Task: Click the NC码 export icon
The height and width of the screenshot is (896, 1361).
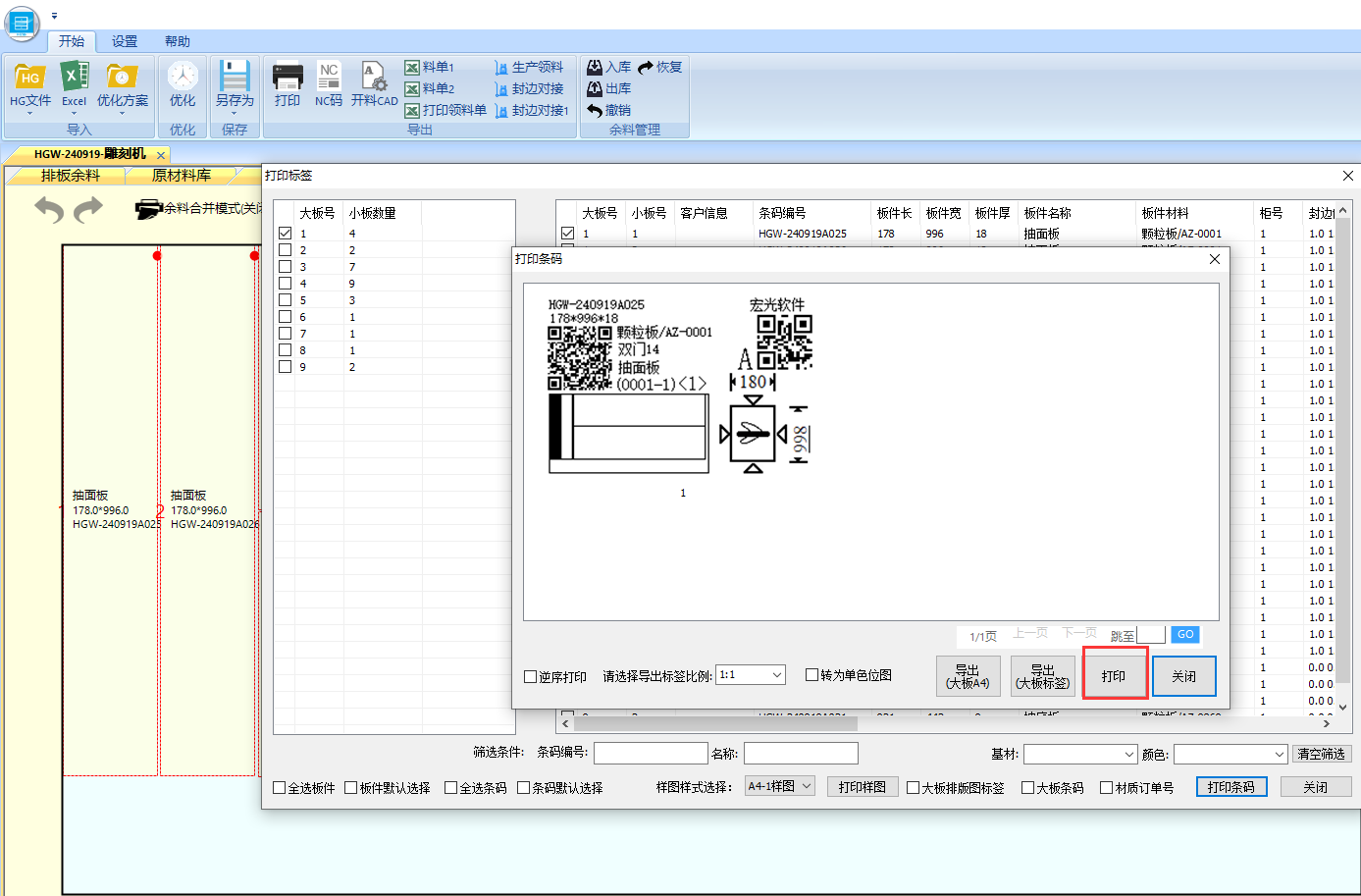Action: (x=329, y=77)
